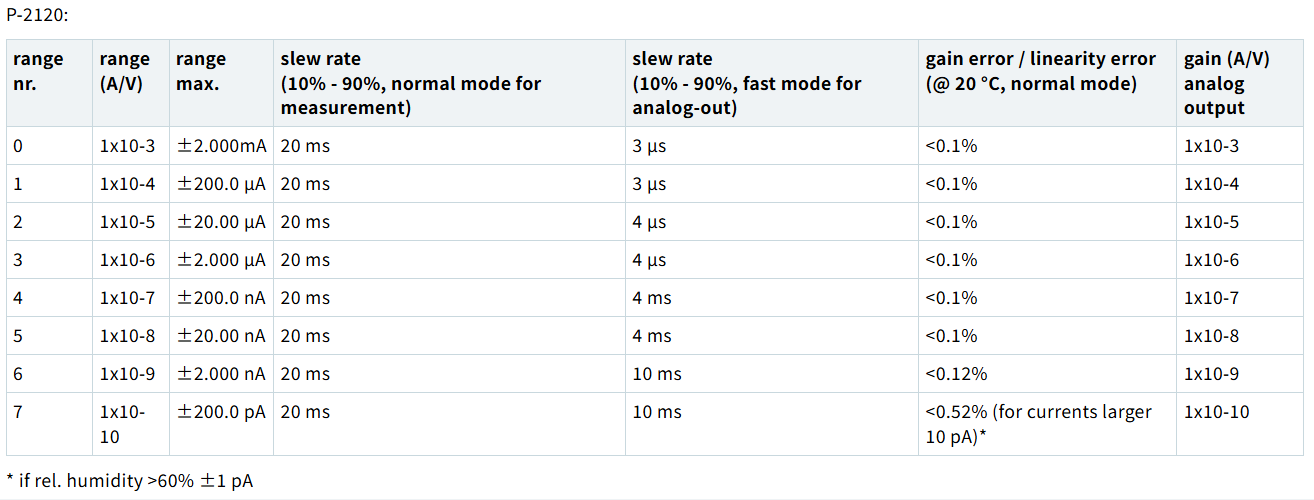Click the ±2.000 nA range max cell

coord(222,374)
